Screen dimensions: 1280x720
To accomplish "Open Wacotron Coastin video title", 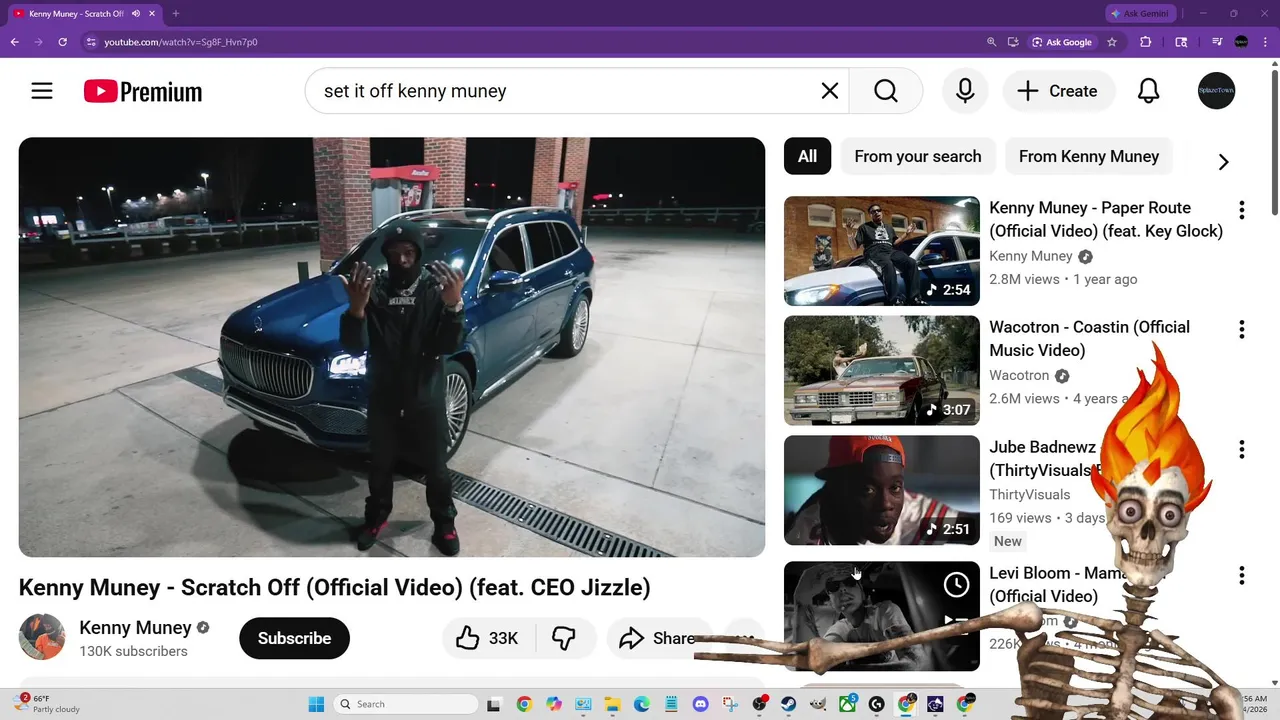I will point(1089,338).
